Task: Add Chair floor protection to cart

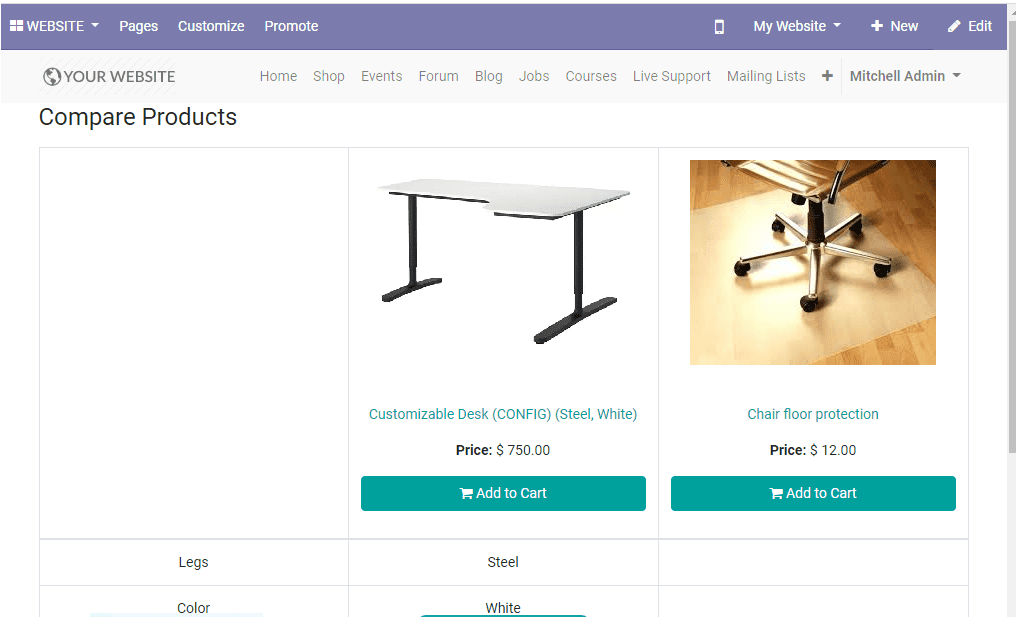Action: tap(813, 493)
